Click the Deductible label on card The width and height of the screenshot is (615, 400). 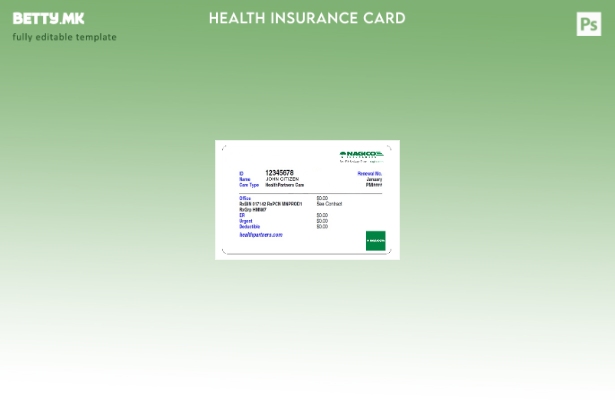pyautogui.click(x=250, y=227)
